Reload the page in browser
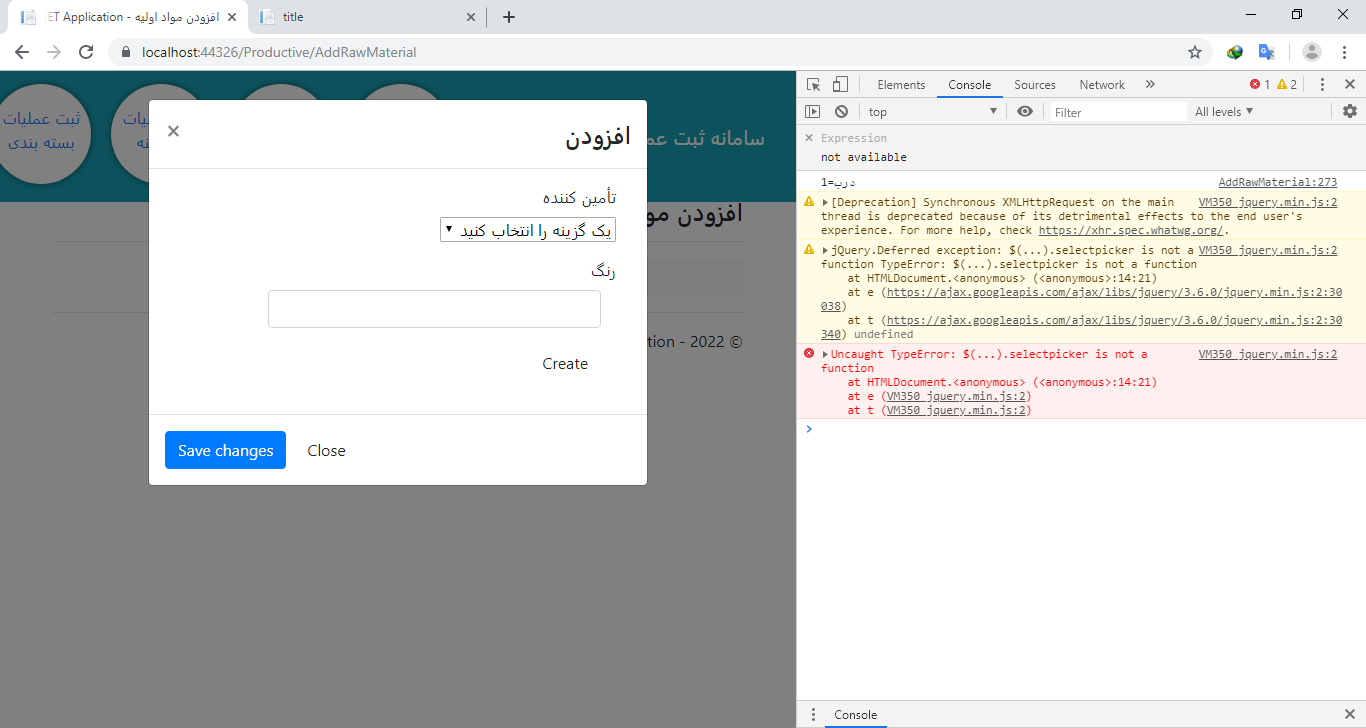The image size is (1366, 728). coord(86,52)
